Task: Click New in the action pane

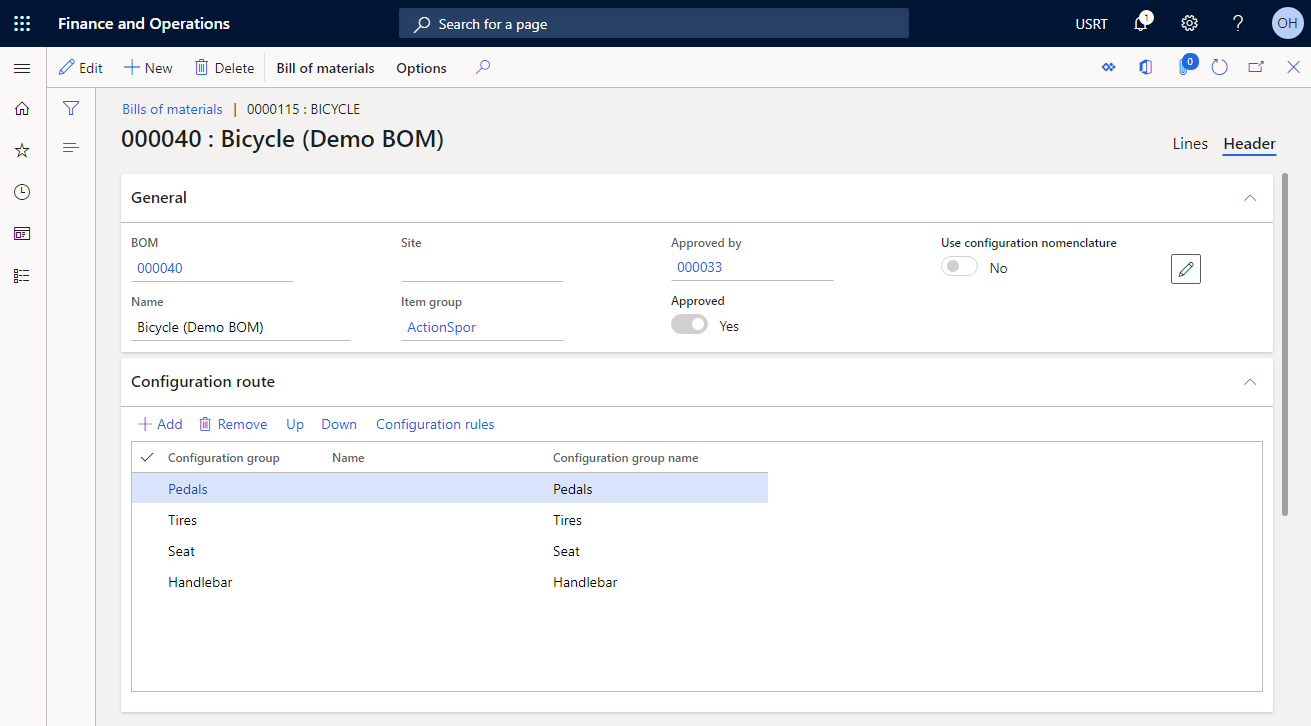Action: click(x=148, y=68)
